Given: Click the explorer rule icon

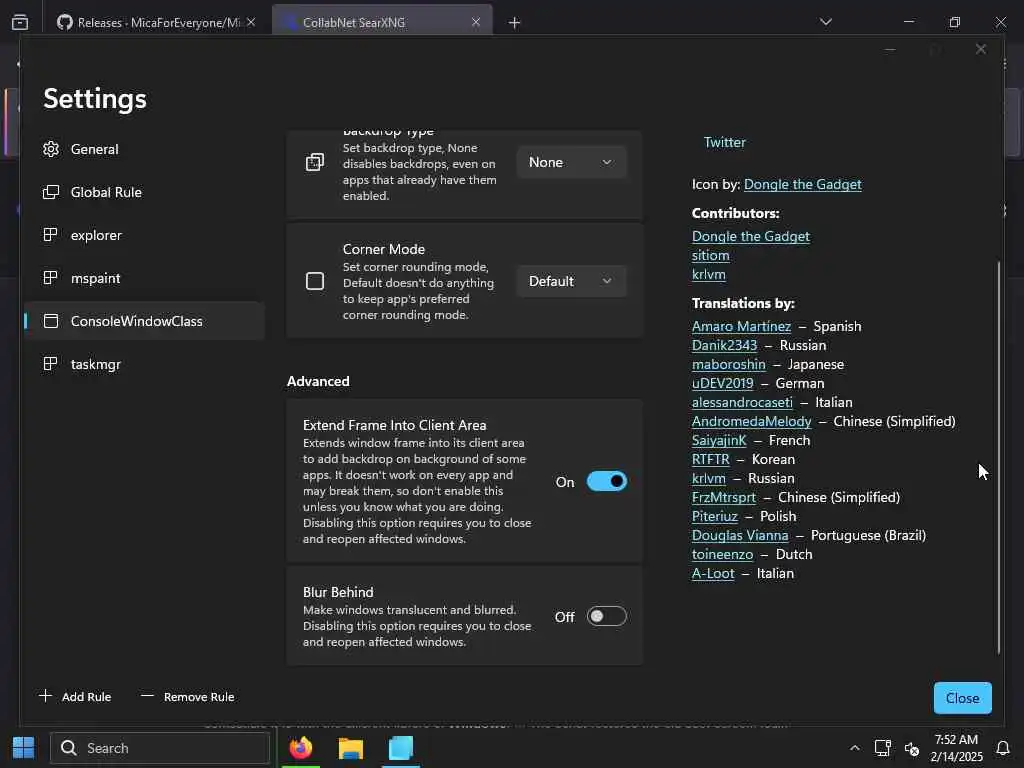Looking at the screenshot, I should 50,235.
